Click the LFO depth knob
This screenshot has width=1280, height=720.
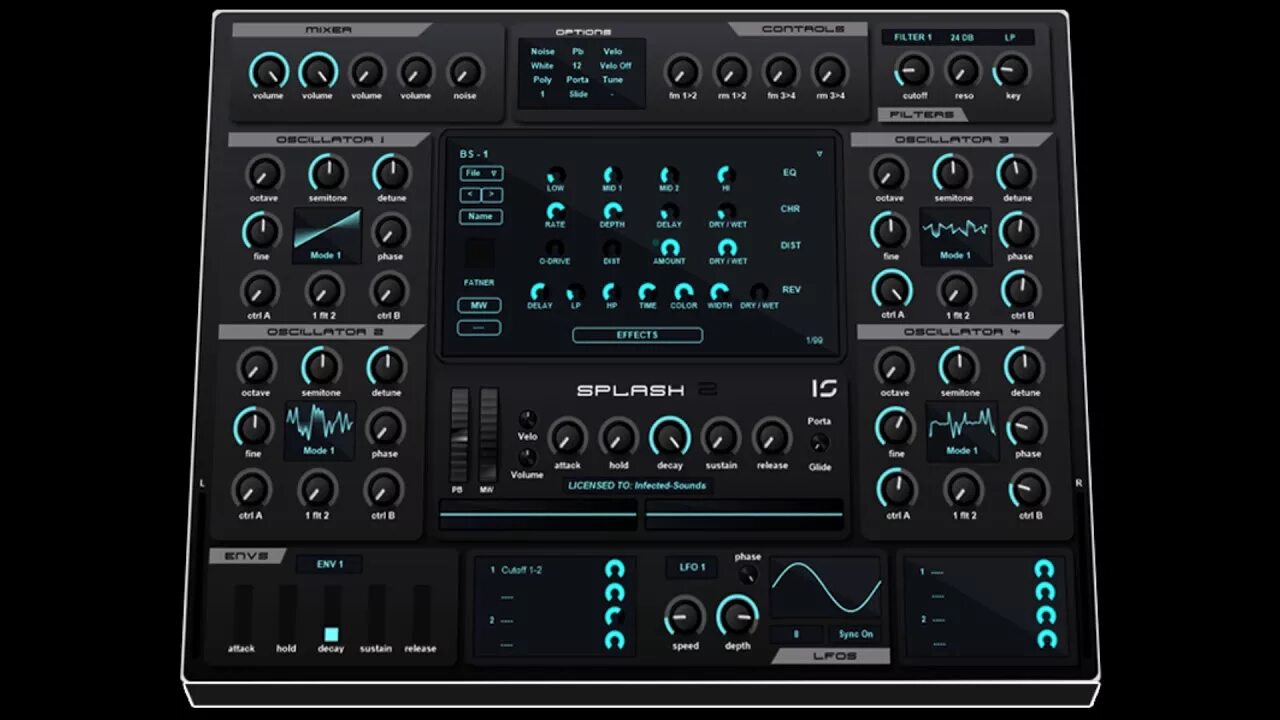coord(737,616)
